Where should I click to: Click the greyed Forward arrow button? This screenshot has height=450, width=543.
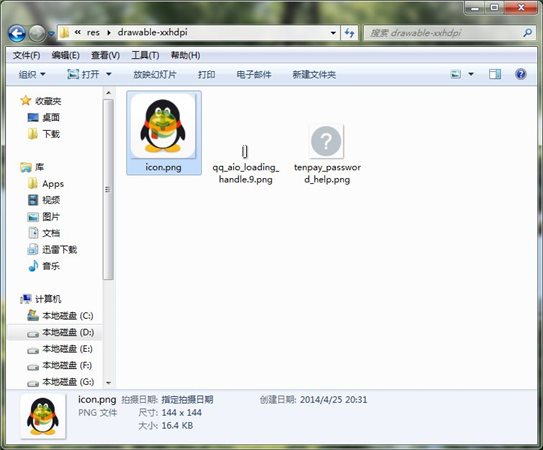pyautogui.click(x=37, y=34)
